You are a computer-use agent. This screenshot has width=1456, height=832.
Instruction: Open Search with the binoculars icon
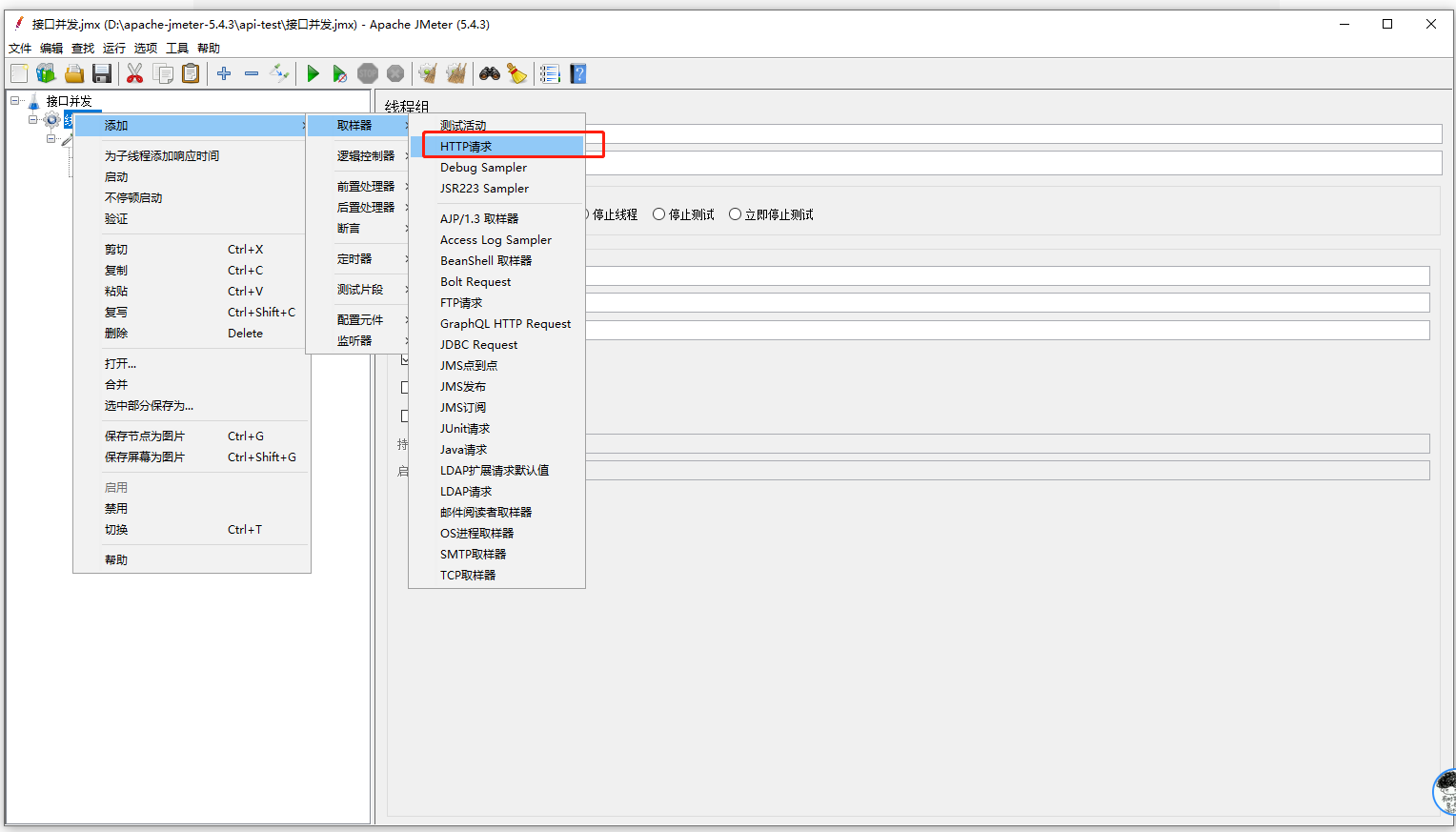click(x=490, y=73)
